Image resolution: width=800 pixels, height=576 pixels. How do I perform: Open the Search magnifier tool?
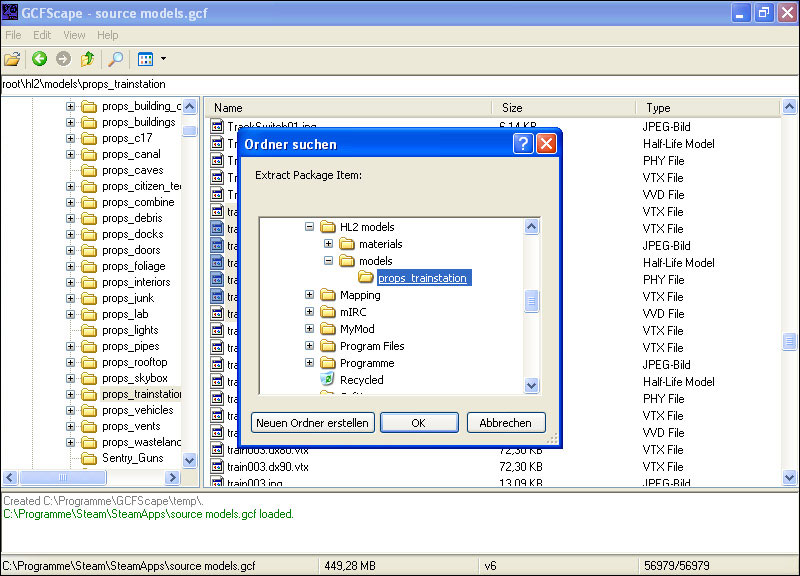116,59
